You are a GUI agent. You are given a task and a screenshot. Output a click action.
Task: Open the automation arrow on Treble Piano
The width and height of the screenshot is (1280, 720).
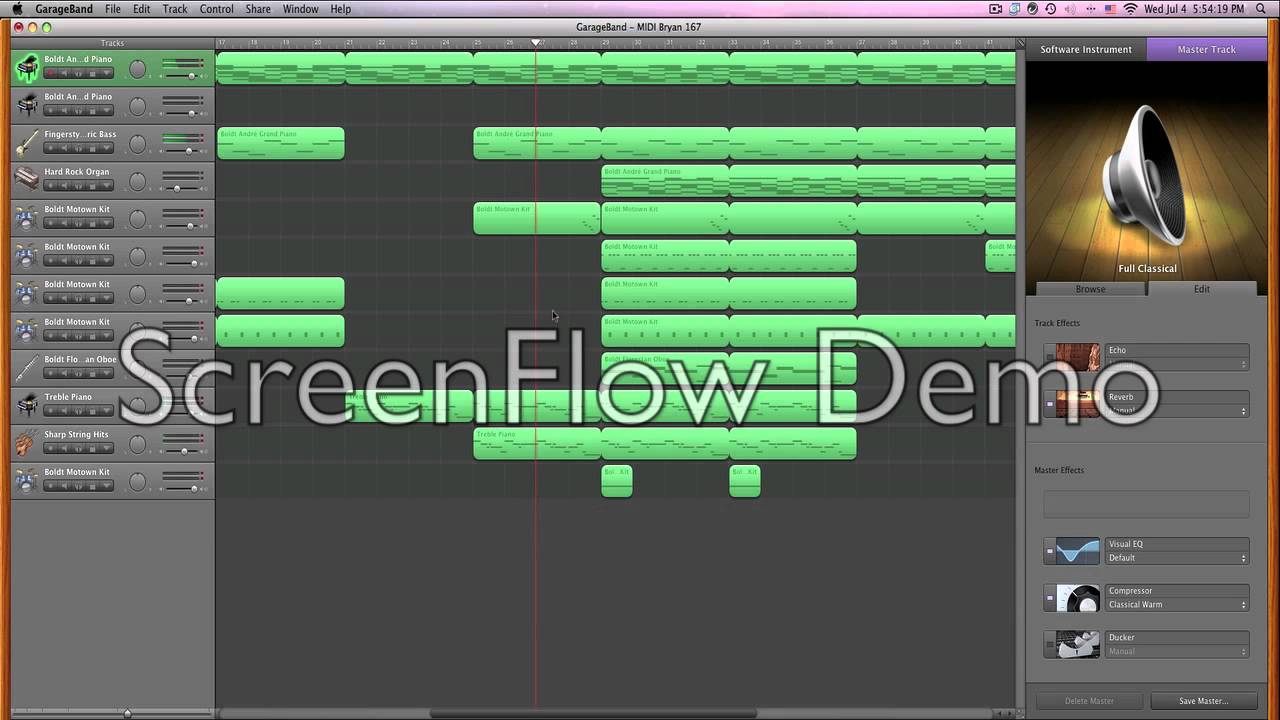106,411
